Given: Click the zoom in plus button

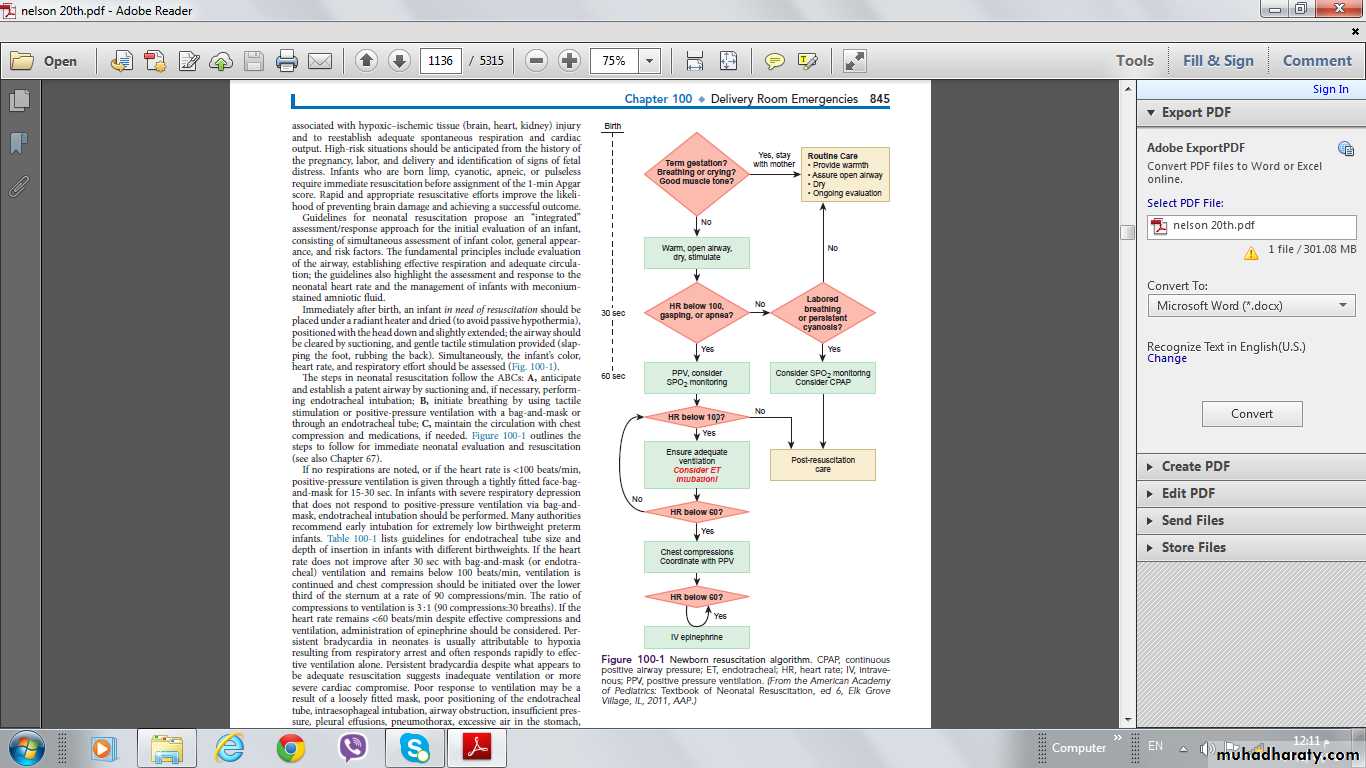Looking at the screenshot, I should pos(570,61).
